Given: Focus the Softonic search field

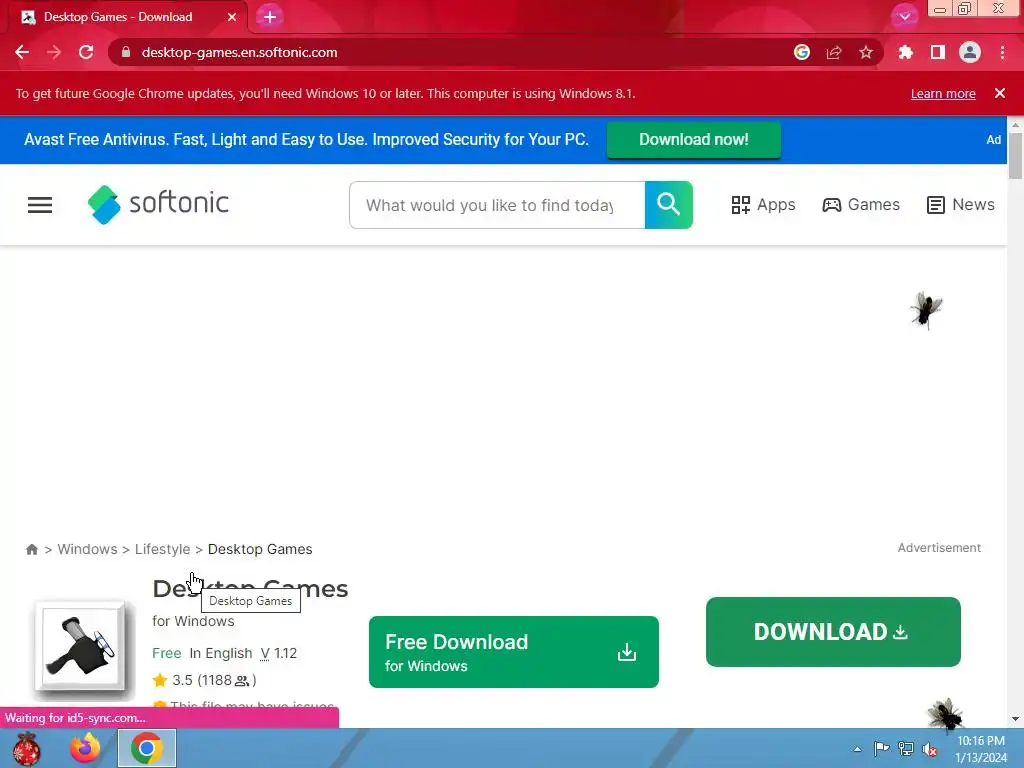Looking at the screenshot, I should tap(497, 205).
